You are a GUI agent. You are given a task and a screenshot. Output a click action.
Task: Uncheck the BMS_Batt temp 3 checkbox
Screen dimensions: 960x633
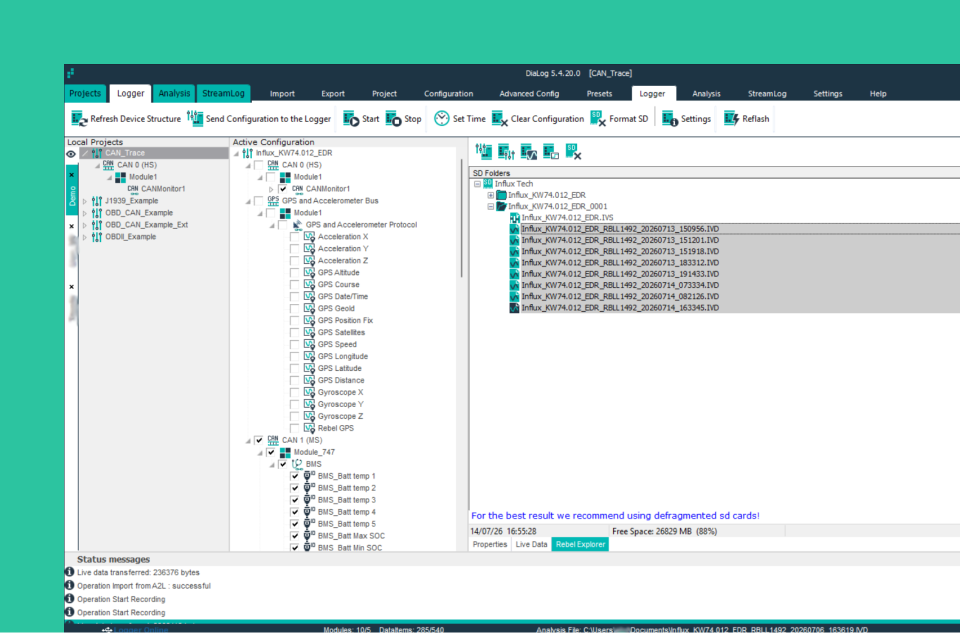pyautogui.click(x=294, y=500)
